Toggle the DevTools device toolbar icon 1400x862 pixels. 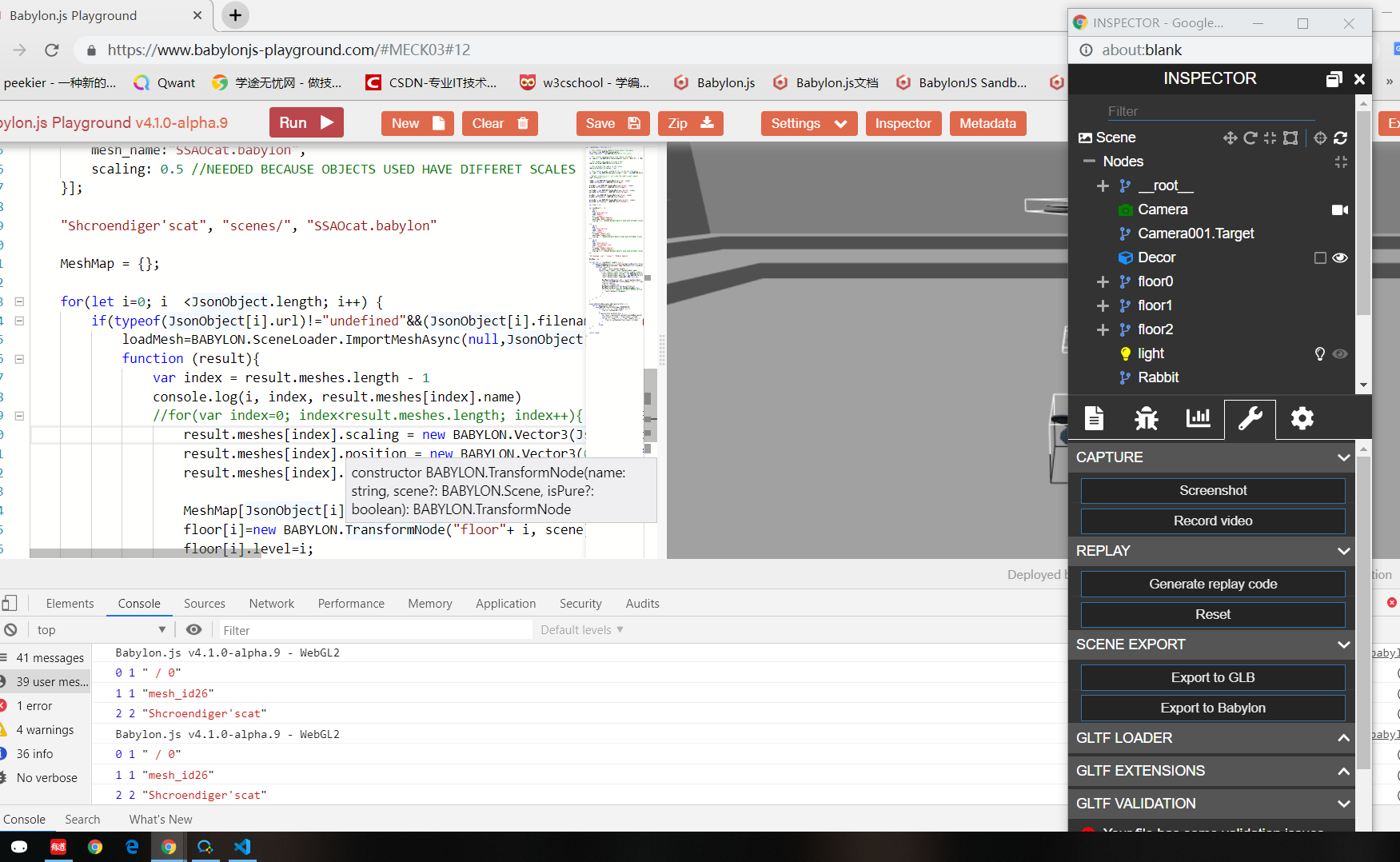pos(10,603)
